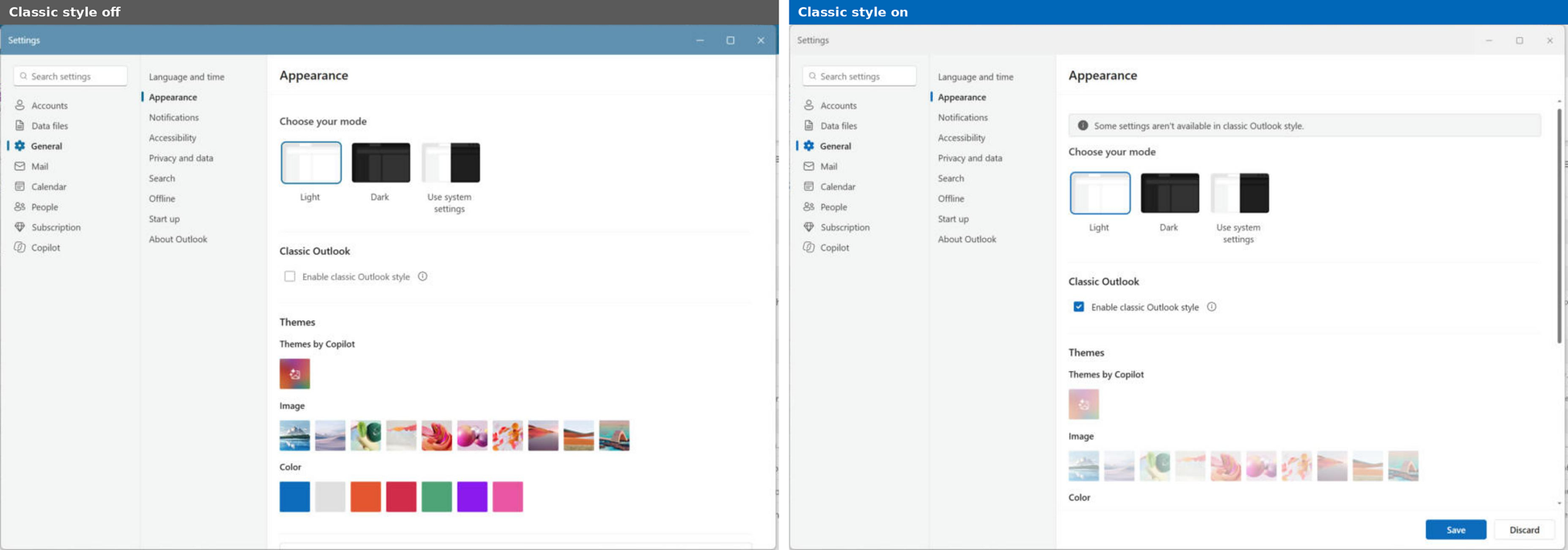The width and height of the screenshot is (1568, 550).
Task: Select the pink spheres image theme in classic-off window
Action: 472,435
